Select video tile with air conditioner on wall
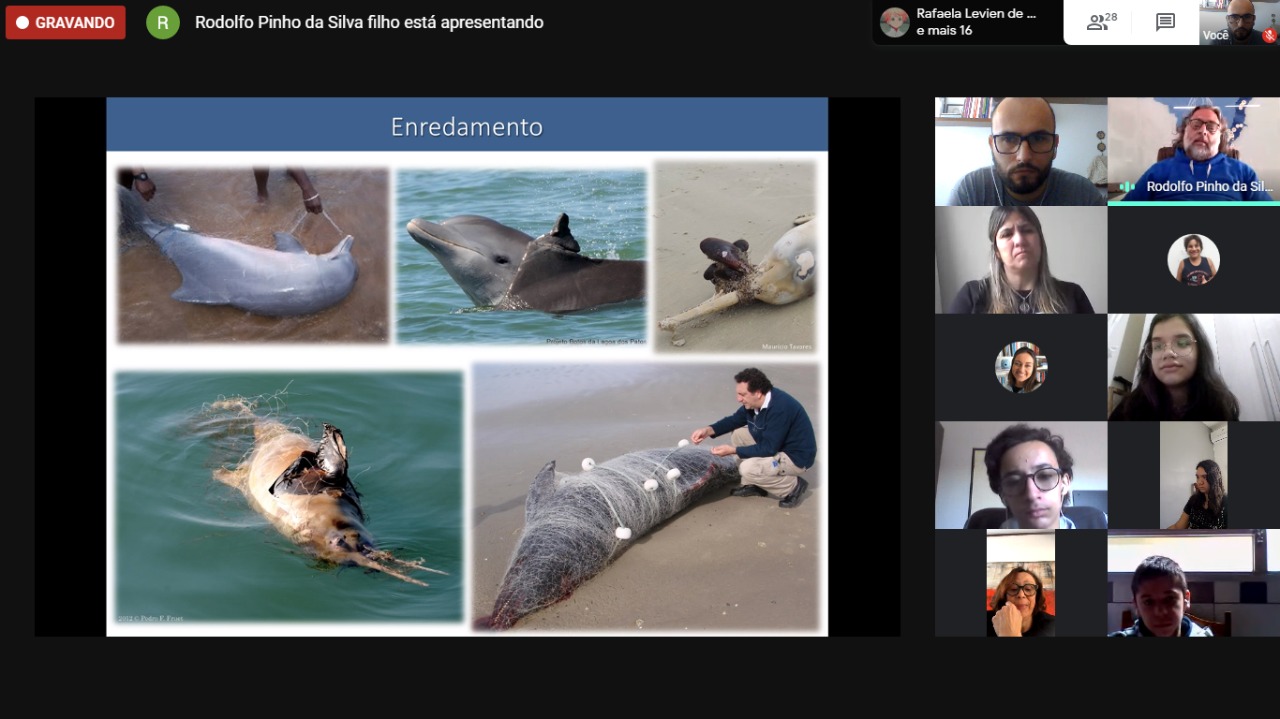The width and height of the screenshot is (1280, 719). [x=1193, y=475]
